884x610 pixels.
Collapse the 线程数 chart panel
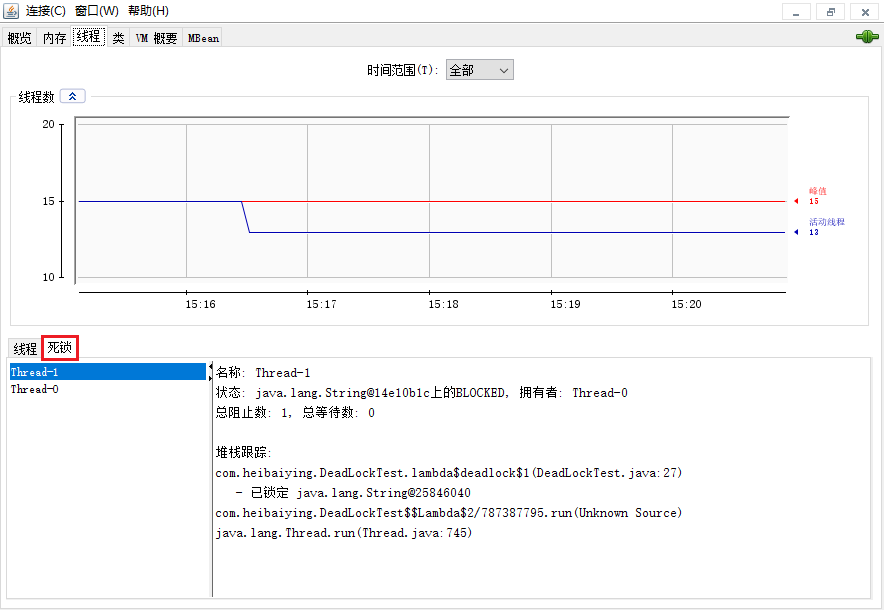tap(73, 97)
